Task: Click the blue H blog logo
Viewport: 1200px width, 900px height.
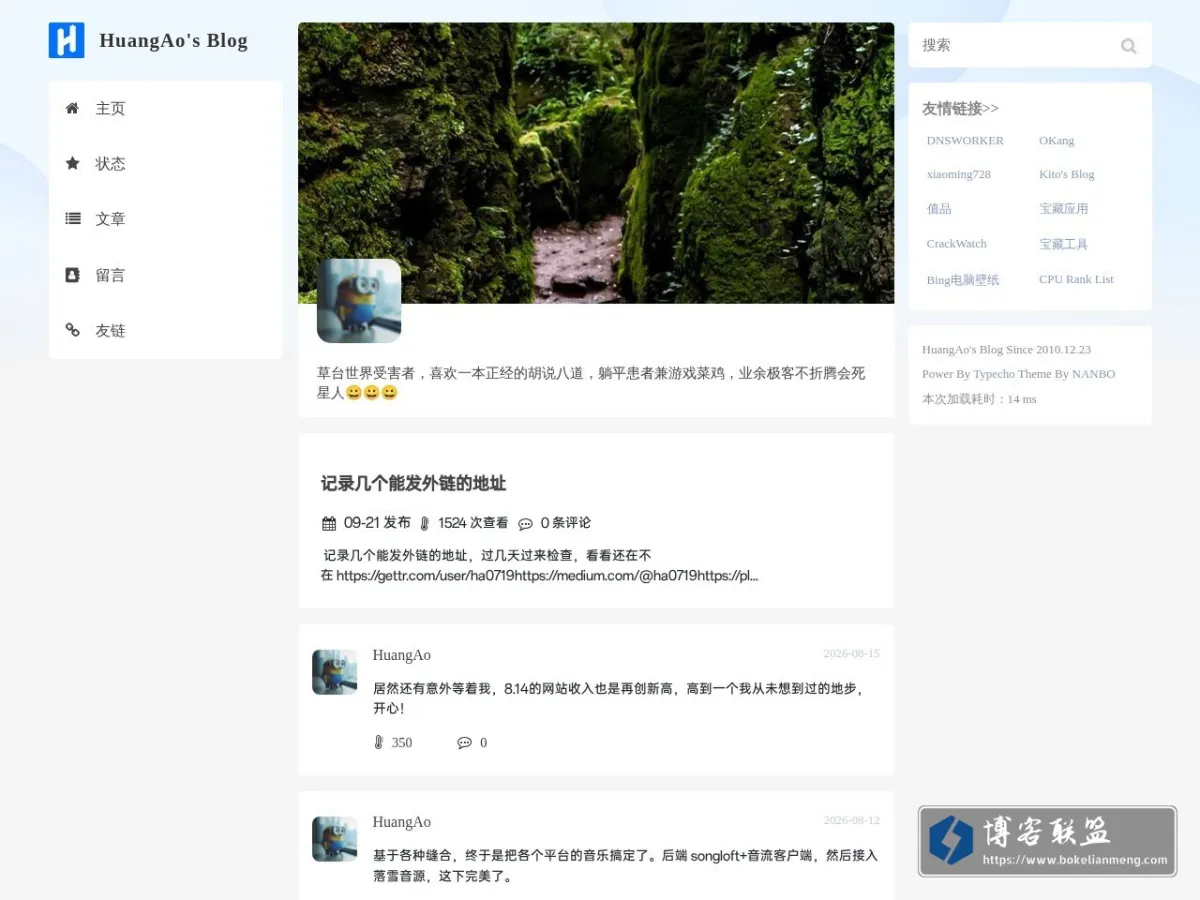Action: point(67,40)
